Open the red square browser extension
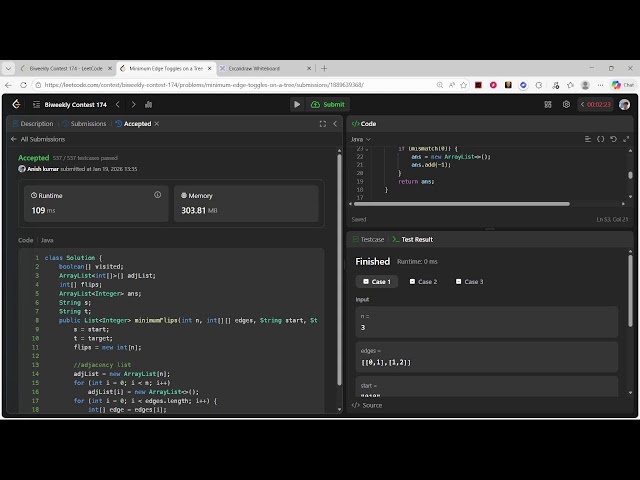Image resolution: width=640 pixels, height=480 pixels. click(x=478, y=85)
